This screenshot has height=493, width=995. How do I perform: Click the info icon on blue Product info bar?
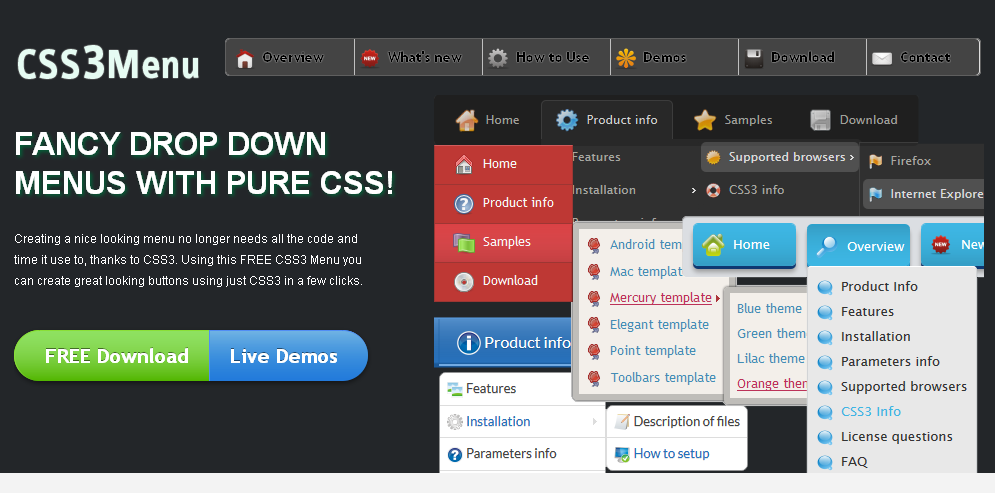(x=468, y=343)
